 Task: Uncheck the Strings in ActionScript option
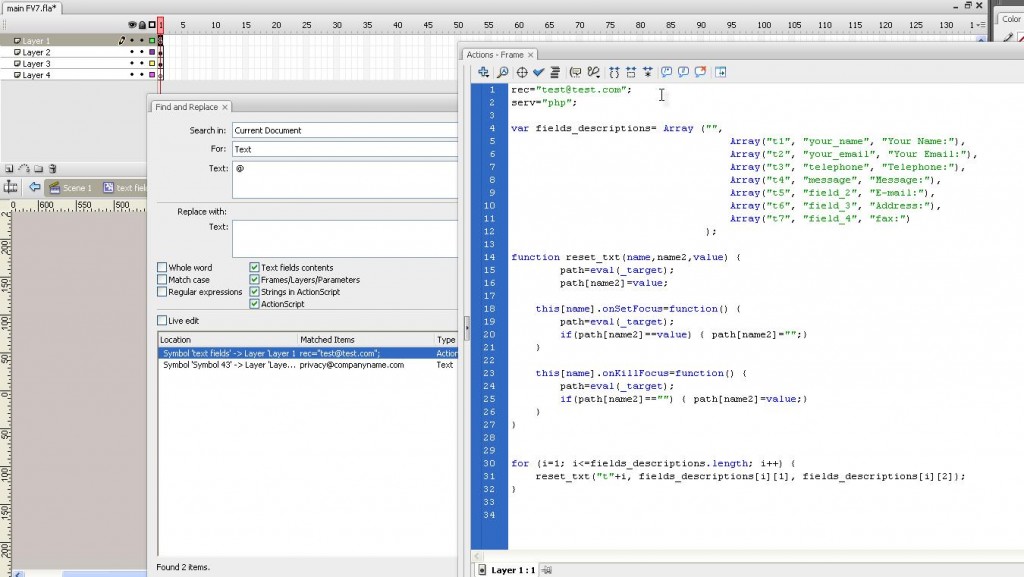[x=254, y=292]
